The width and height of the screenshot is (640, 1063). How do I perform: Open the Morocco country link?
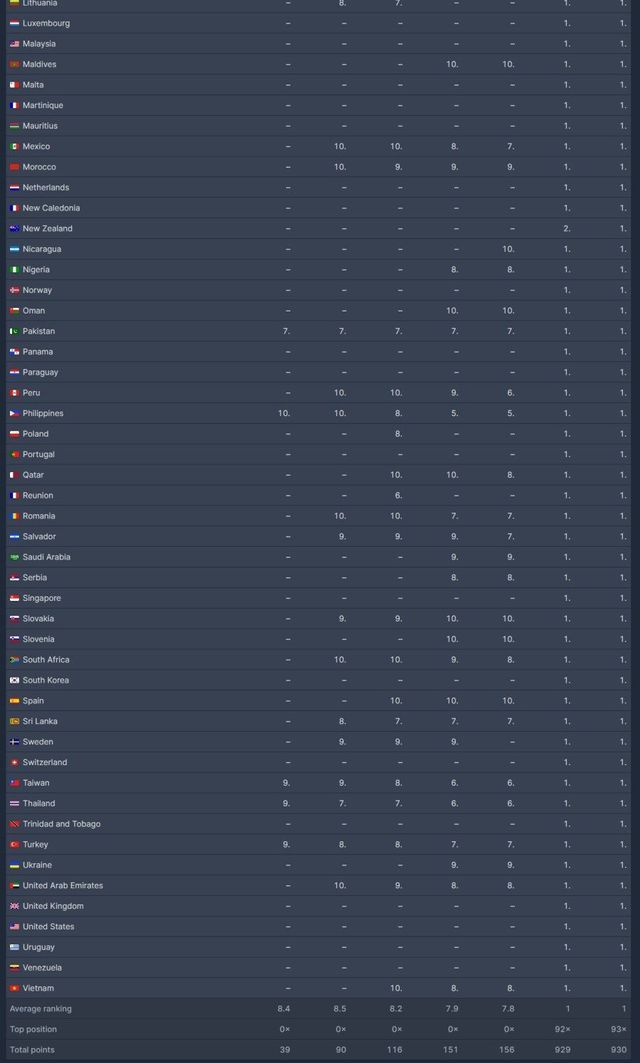[39, 167]
